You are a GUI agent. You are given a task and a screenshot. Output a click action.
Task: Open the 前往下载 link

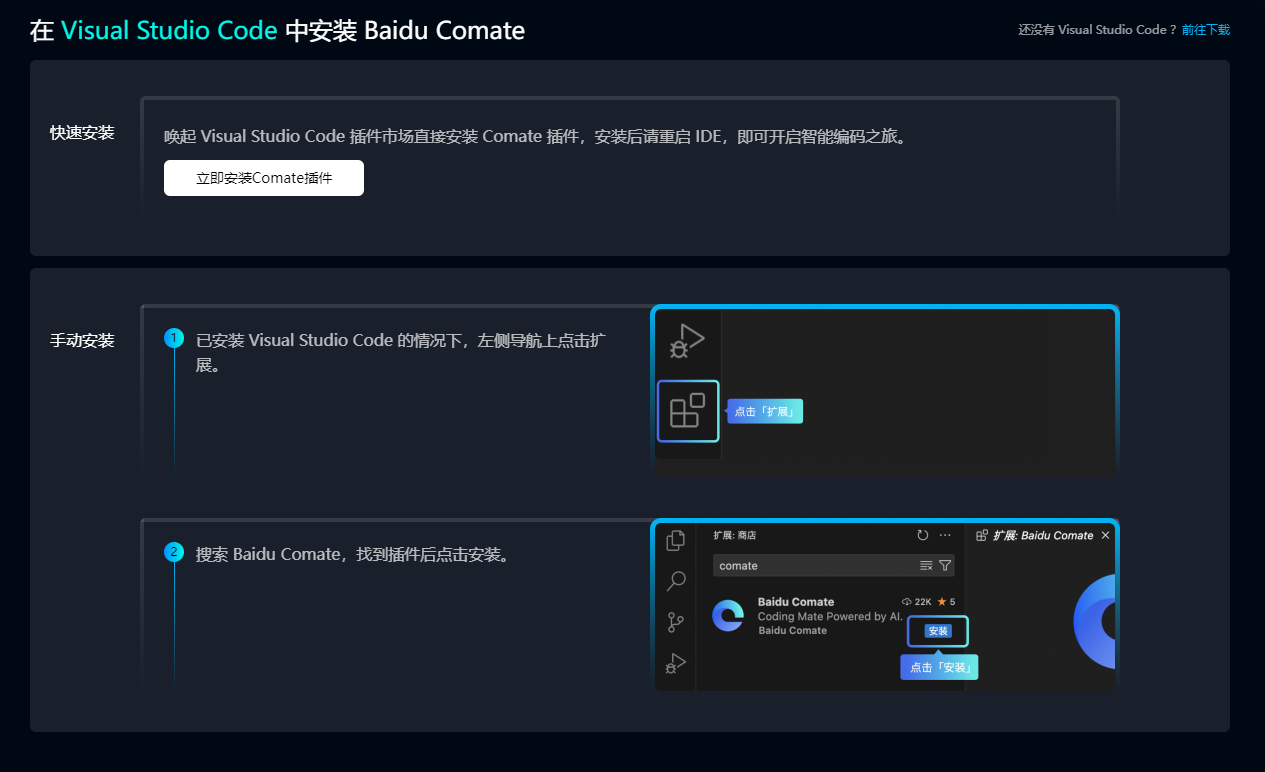click(1206, 30)
